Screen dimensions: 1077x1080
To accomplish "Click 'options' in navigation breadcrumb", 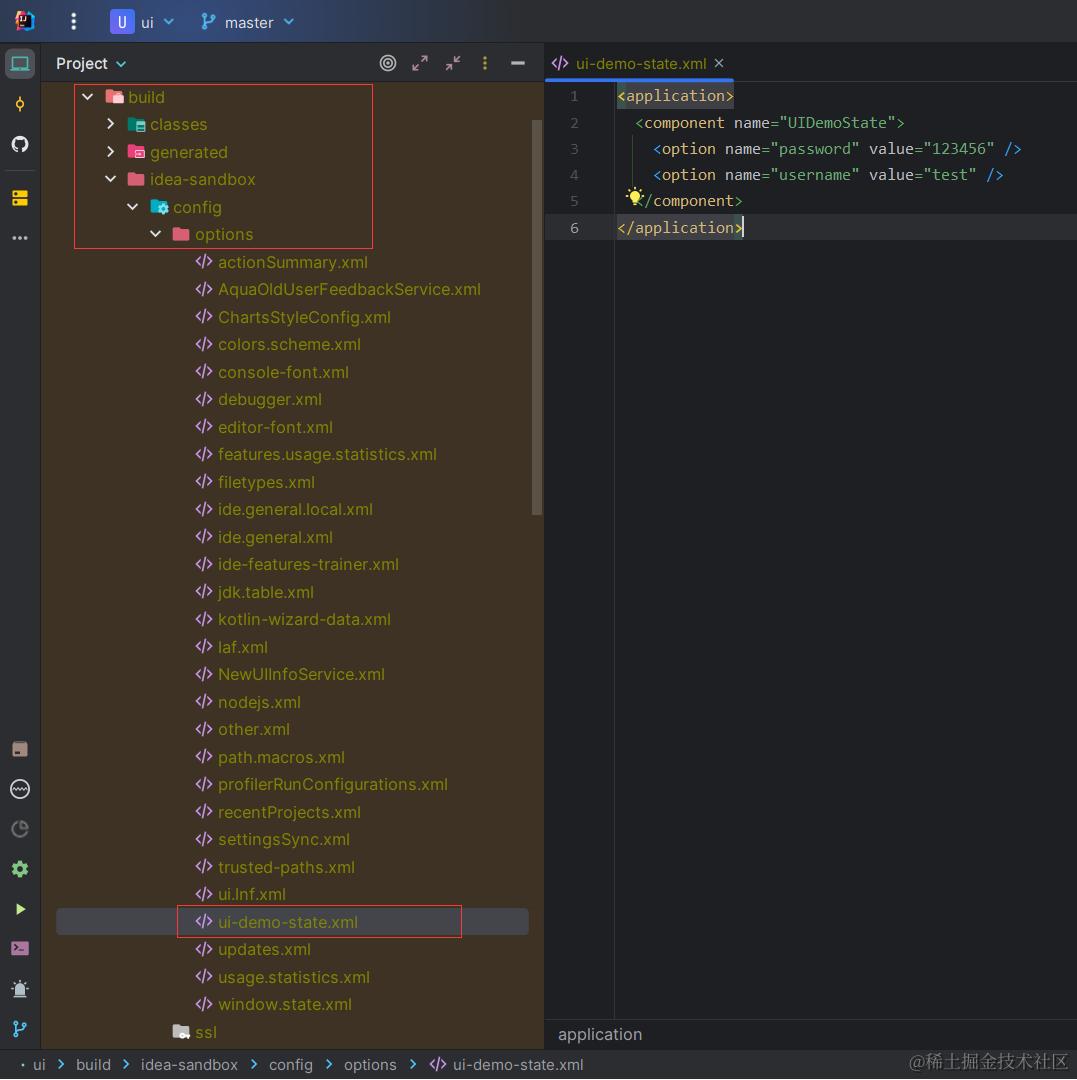I will [x=370, y=1065].
